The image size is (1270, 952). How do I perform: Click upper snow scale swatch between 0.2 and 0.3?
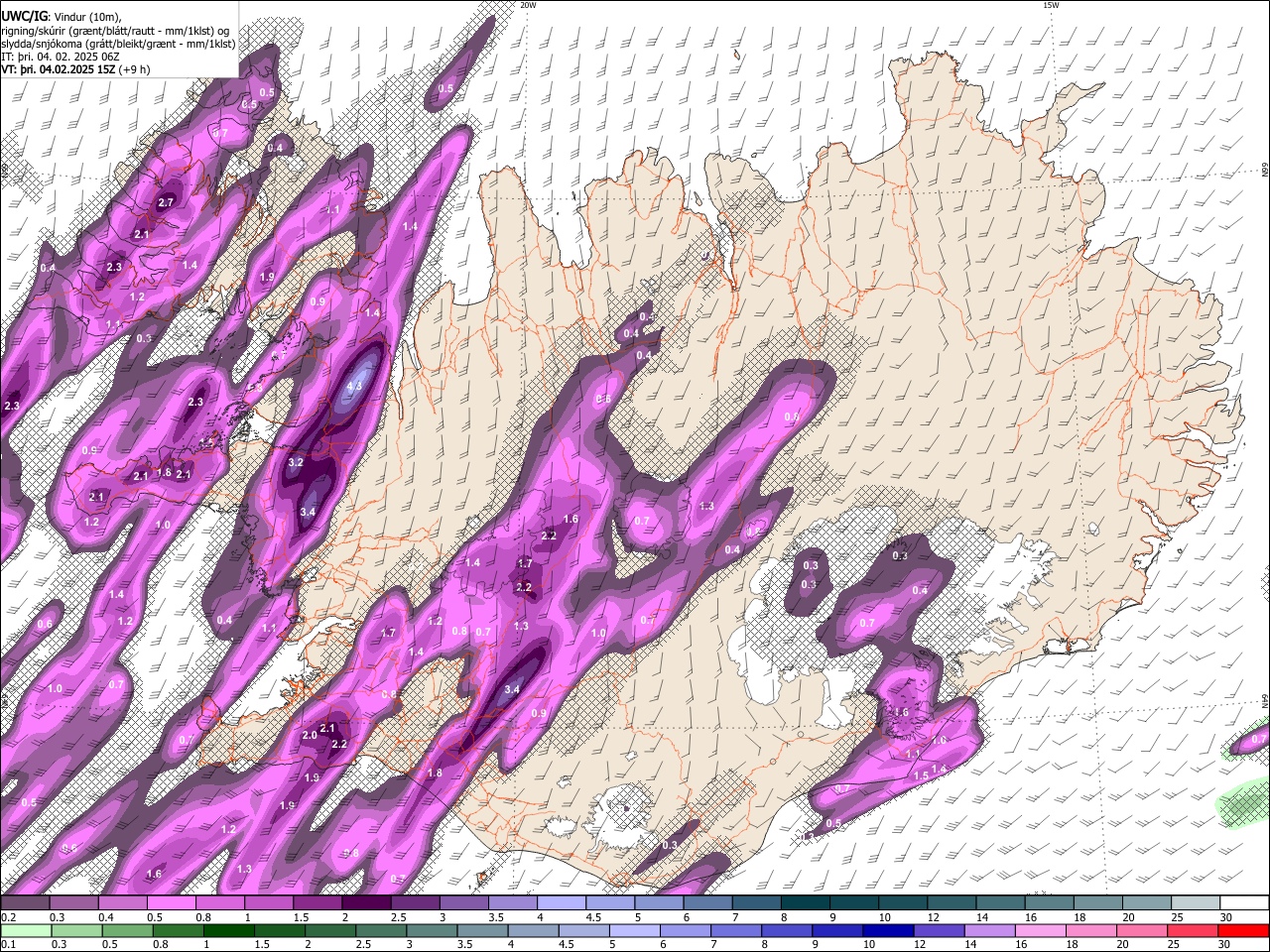click(25, 903)
